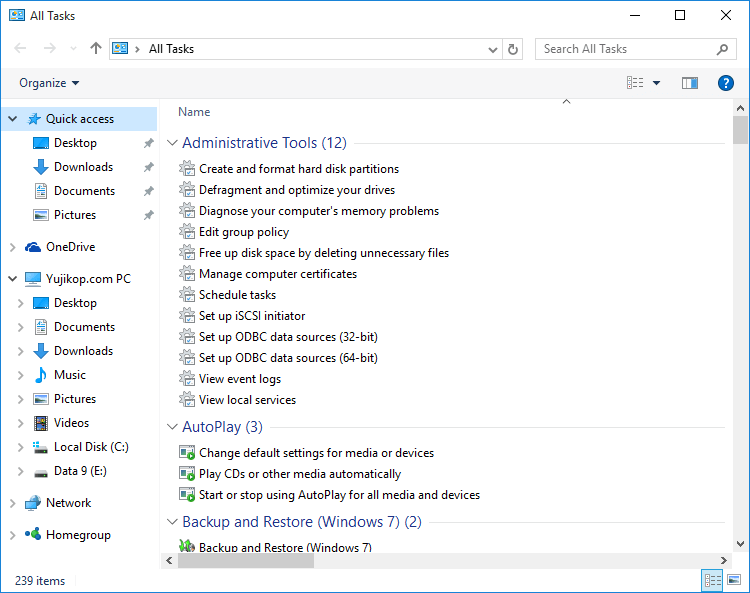Open Create and format hard disk partitions
Image resolution: width=750 pixels, height=593 pixels.
299,169
